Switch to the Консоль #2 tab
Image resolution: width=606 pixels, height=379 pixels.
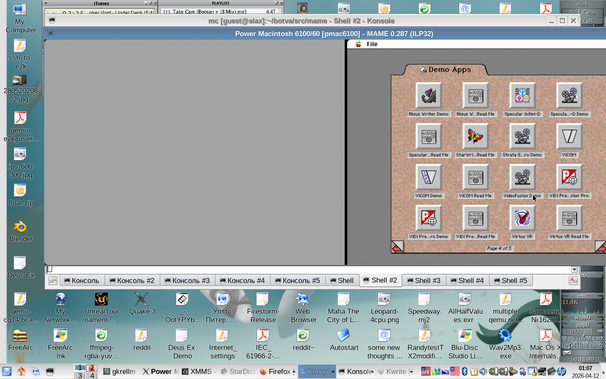132,280
